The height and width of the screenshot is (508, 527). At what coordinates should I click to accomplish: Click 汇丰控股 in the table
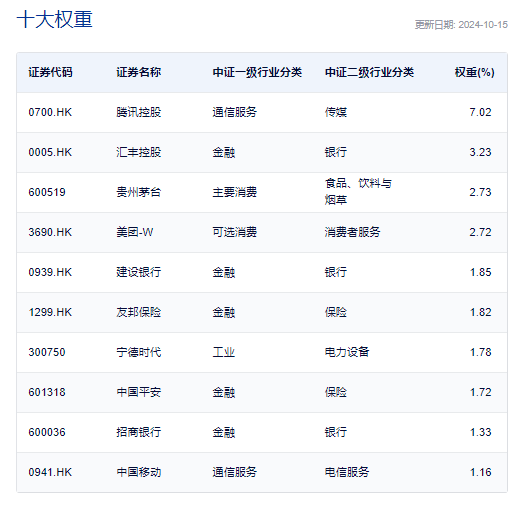click(x=138, y=152)
